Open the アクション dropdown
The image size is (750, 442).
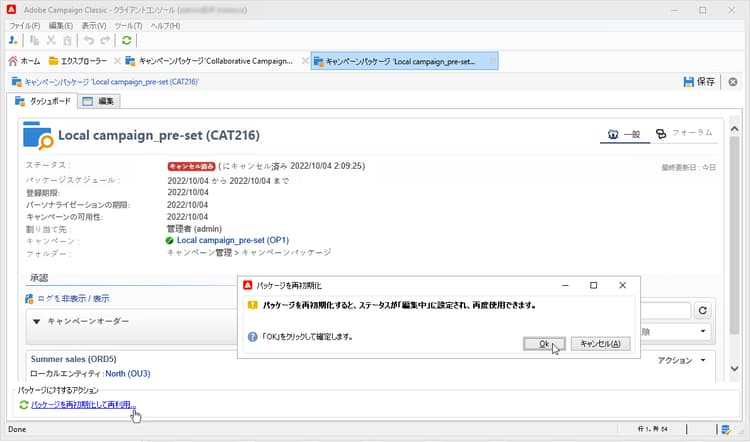(x=682, y=360)
